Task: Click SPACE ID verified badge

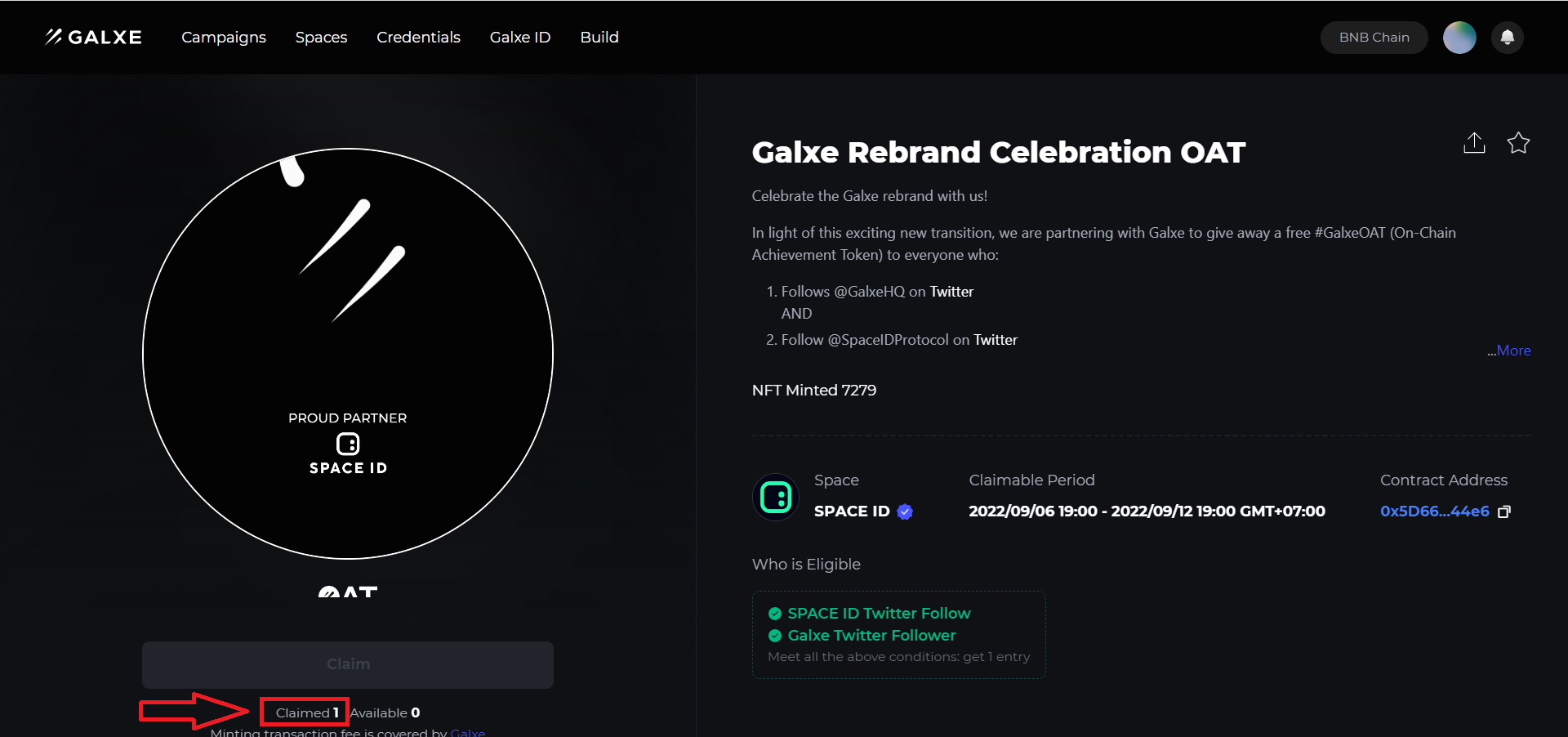Action: [905, 511]
